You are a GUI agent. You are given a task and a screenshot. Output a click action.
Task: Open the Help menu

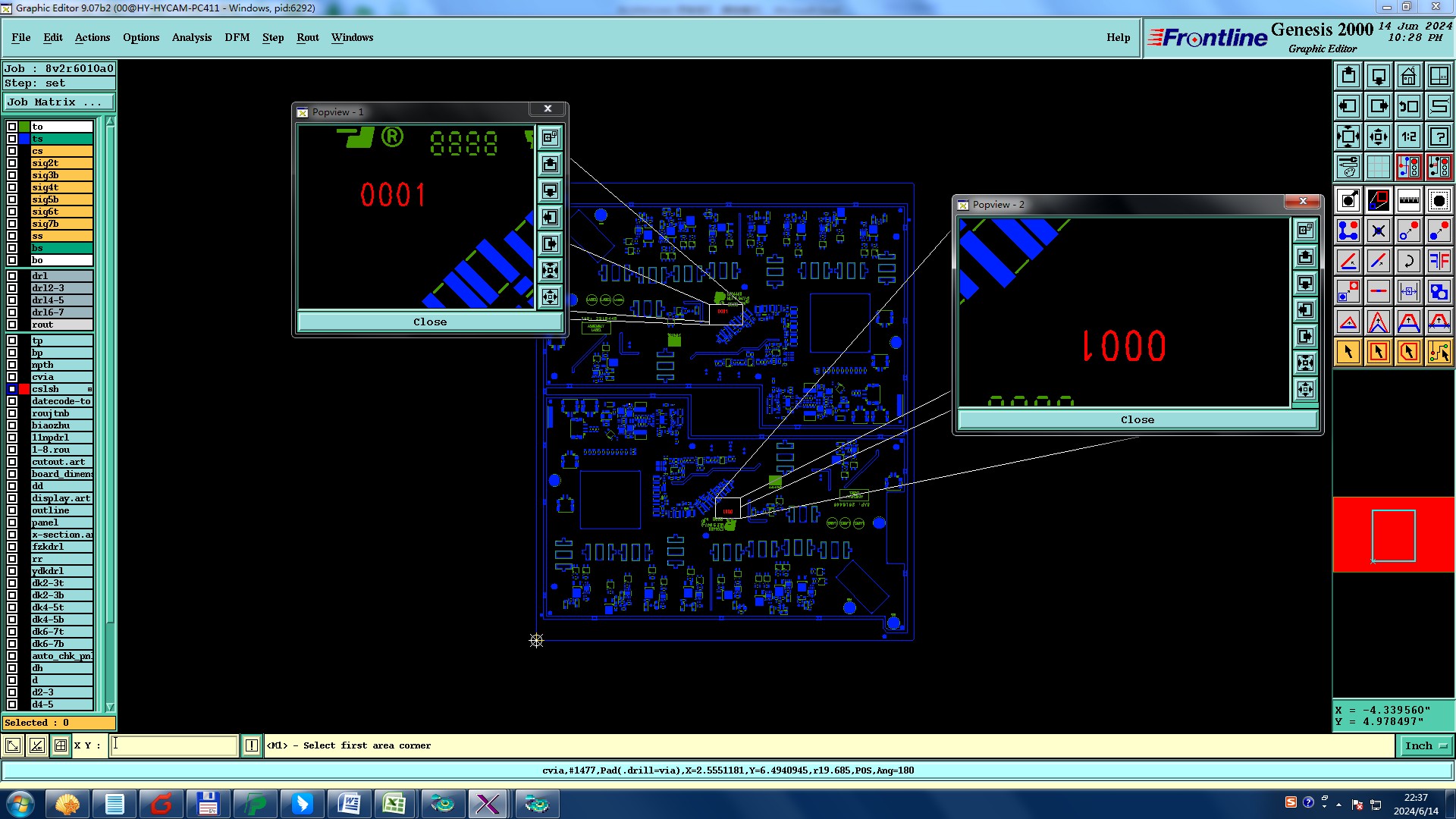pyautogui.click(x=1118, y=37)
